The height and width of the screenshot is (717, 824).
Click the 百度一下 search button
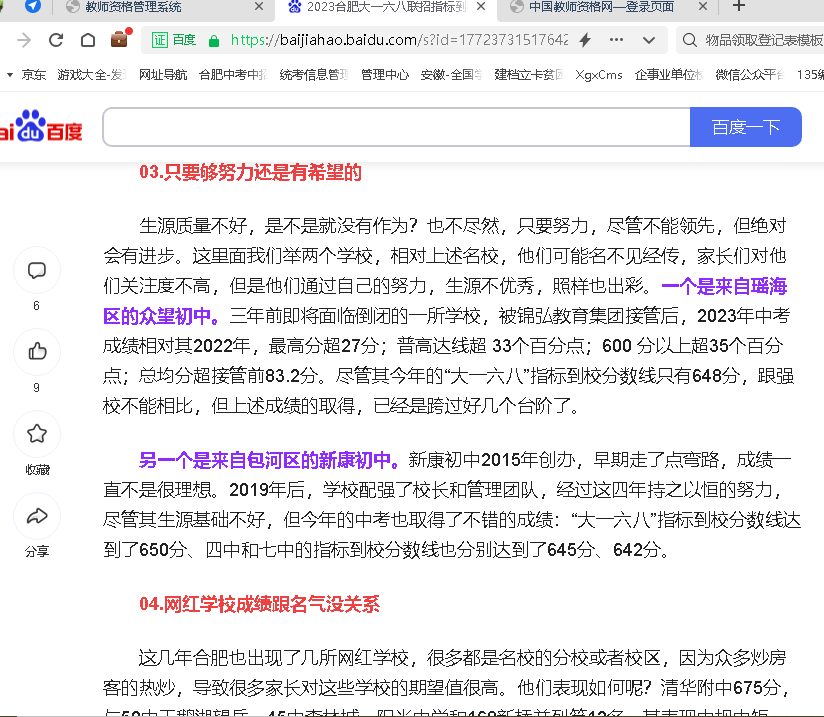pyautogui.click(x=745, y=127)
